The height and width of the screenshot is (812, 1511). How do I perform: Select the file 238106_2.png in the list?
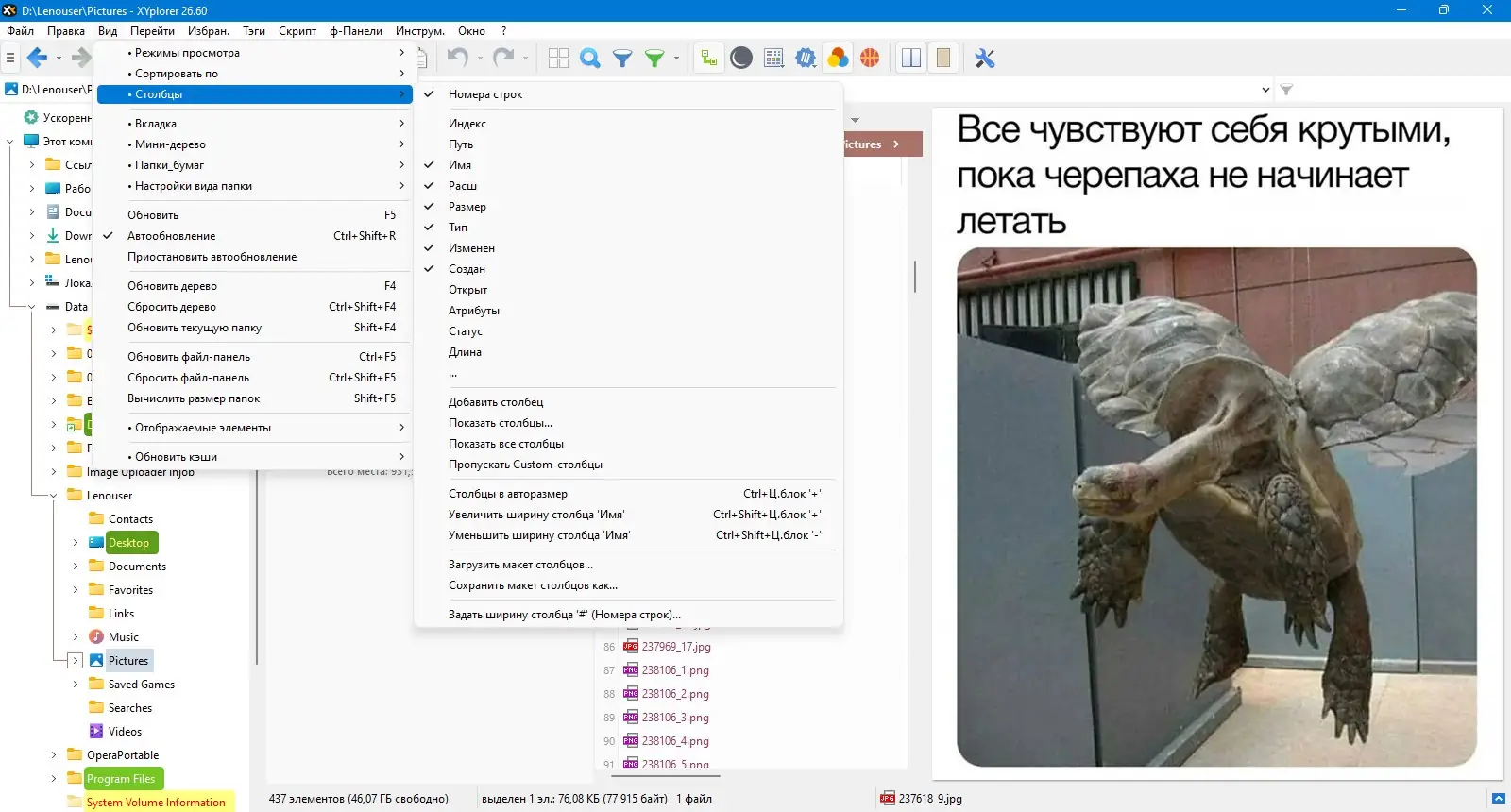(x=674, y=694)
